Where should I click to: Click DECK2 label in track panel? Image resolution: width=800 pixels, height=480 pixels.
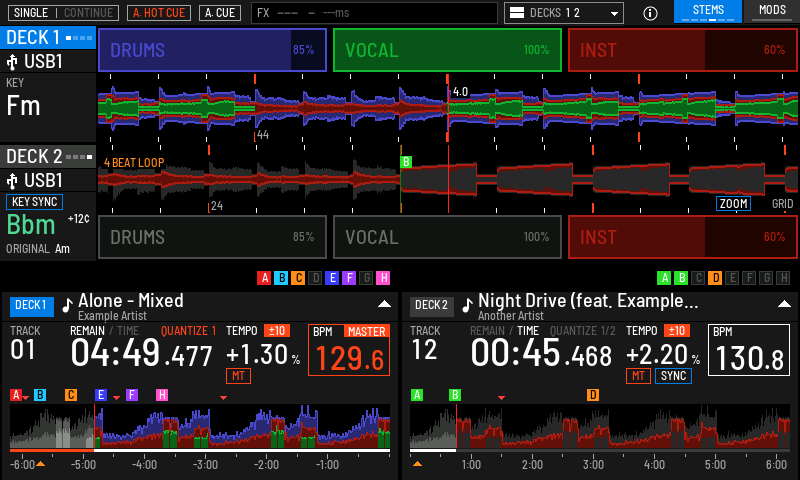point(431,305)
